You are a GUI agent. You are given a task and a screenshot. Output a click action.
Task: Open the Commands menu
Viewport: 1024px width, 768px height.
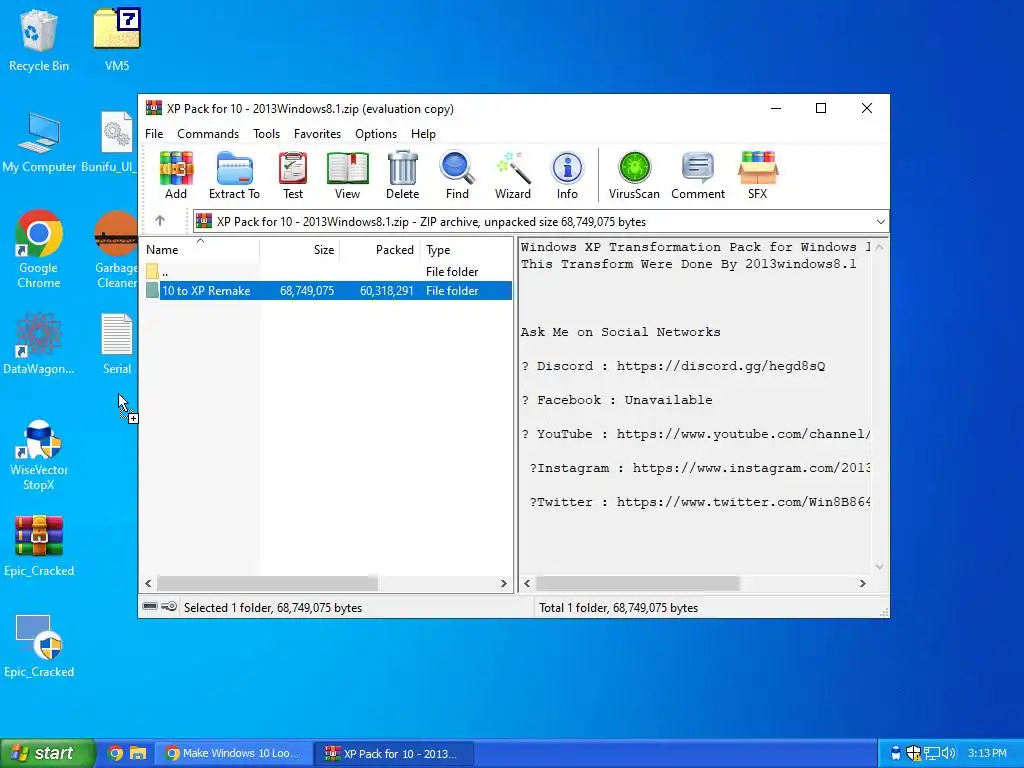click(x=208, y=133)
